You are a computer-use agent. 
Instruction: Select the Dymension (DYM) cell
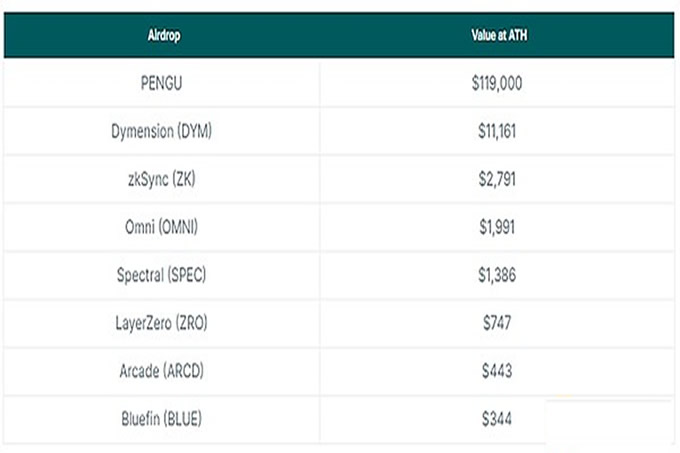tap(163, 132)
